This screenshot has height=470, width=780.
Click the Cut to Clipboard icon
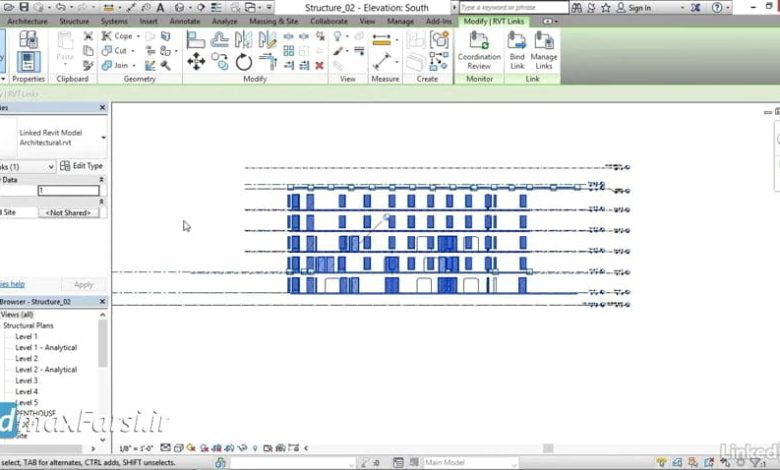click(x=88, y=36)
